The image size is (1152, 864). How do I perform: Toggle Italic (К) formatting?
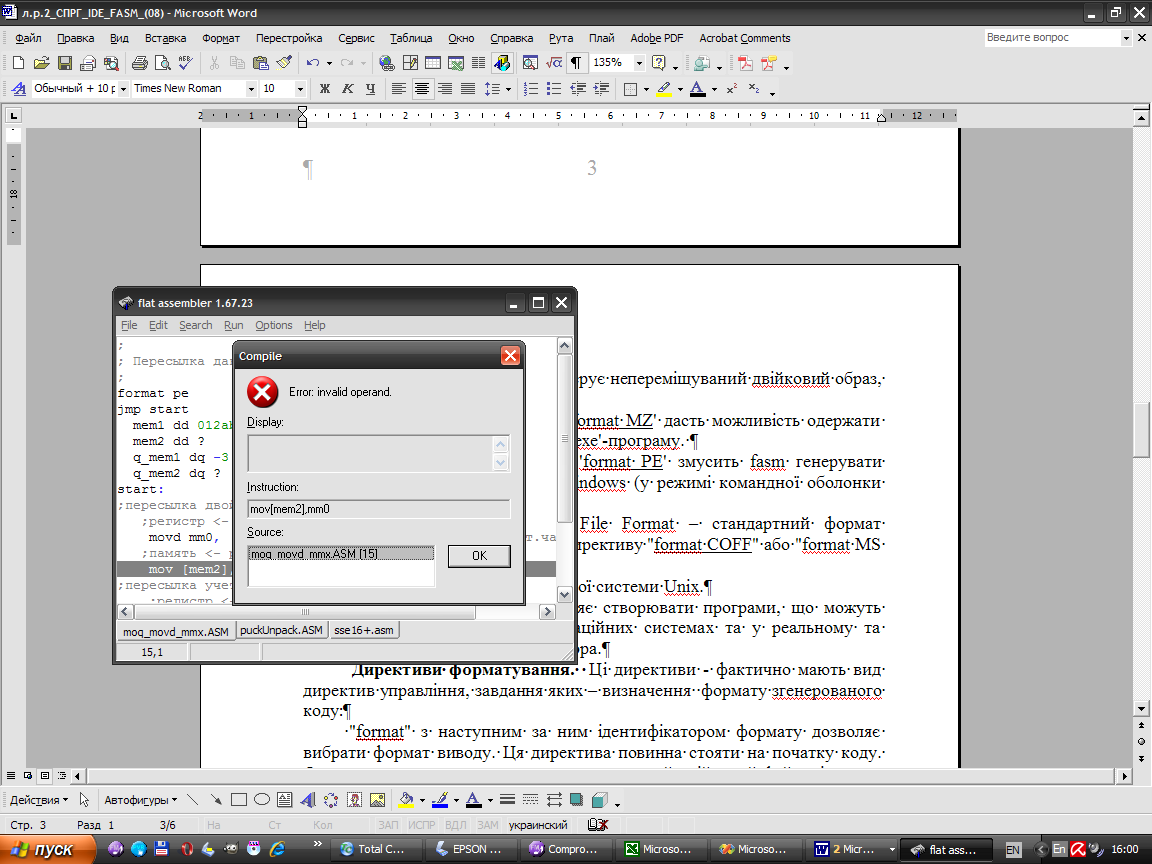(x=348, y=89)
